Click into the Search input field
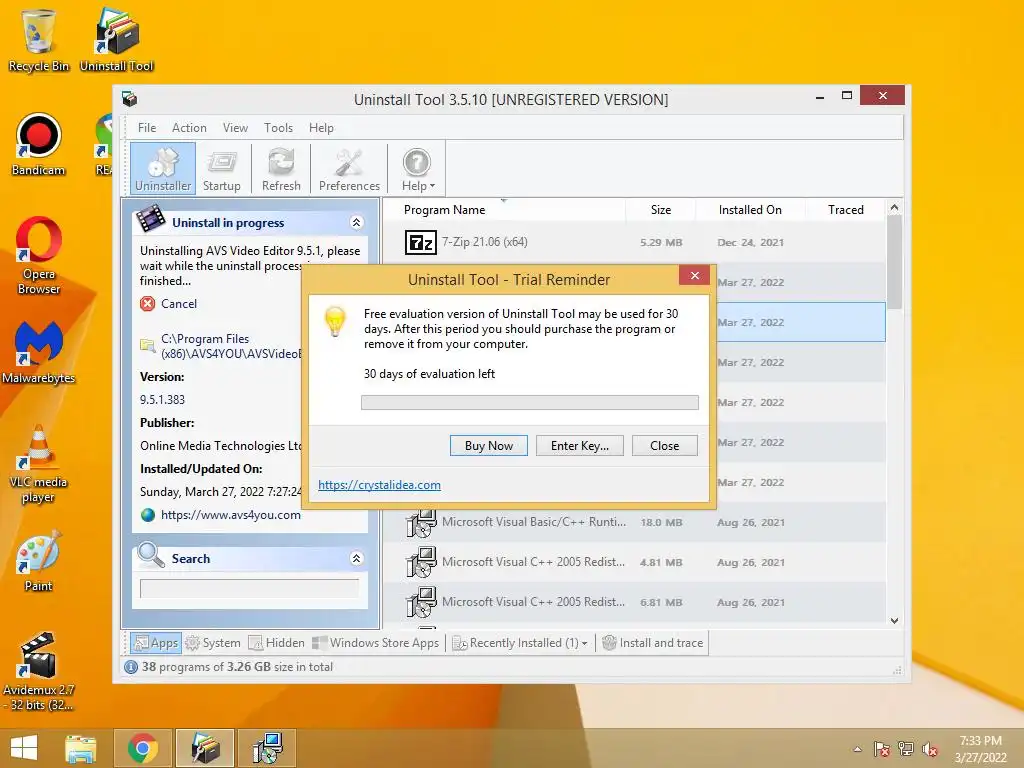The height and width of the screenshot is (768, 1024). point(249,588)
